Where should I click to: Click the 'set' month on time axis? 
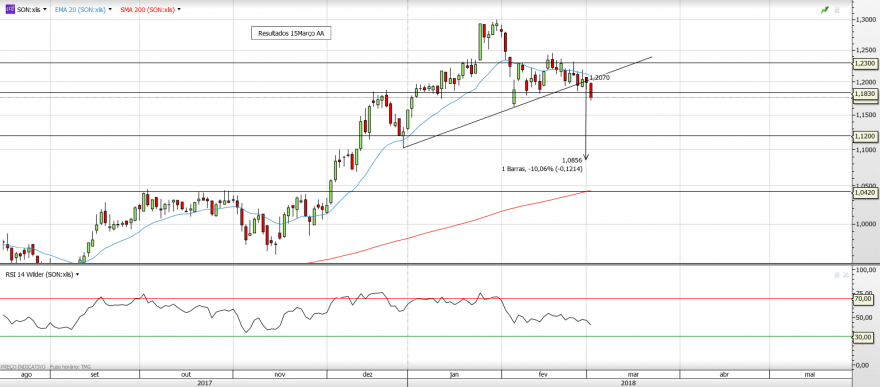point(94,374)
